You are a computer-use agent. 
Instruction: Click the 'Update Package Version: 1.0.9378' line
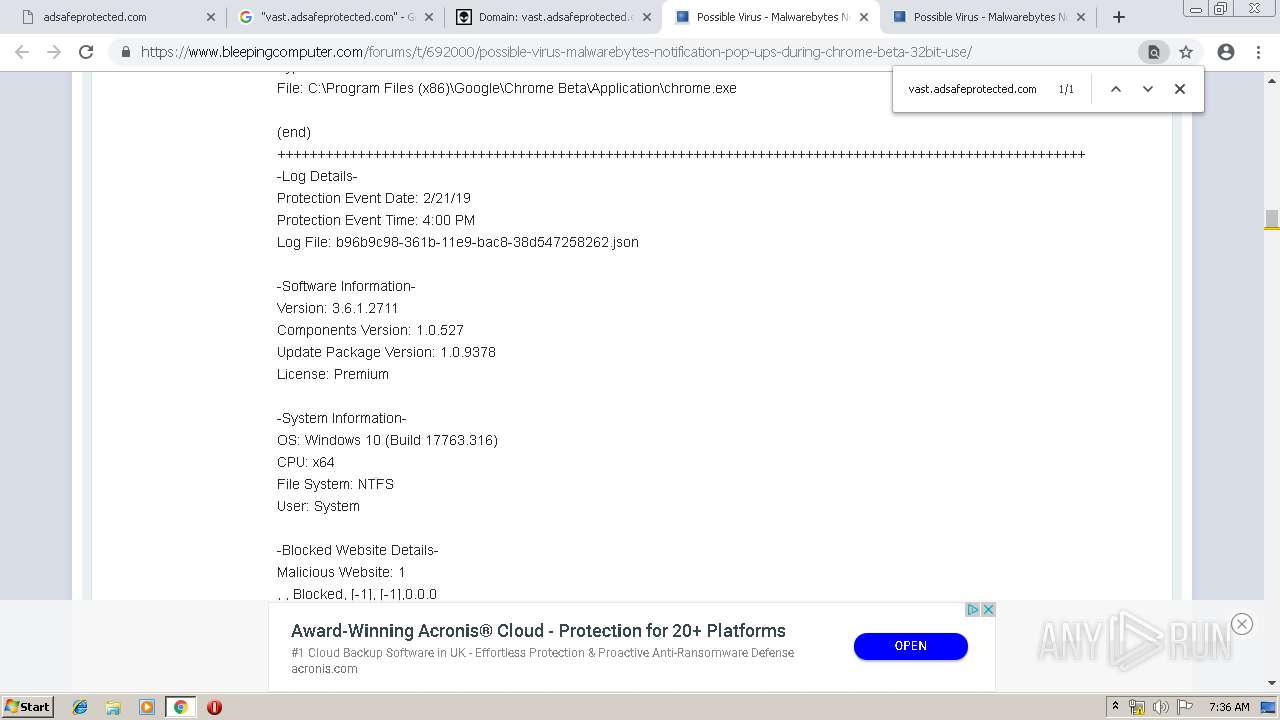coord(386,352)
